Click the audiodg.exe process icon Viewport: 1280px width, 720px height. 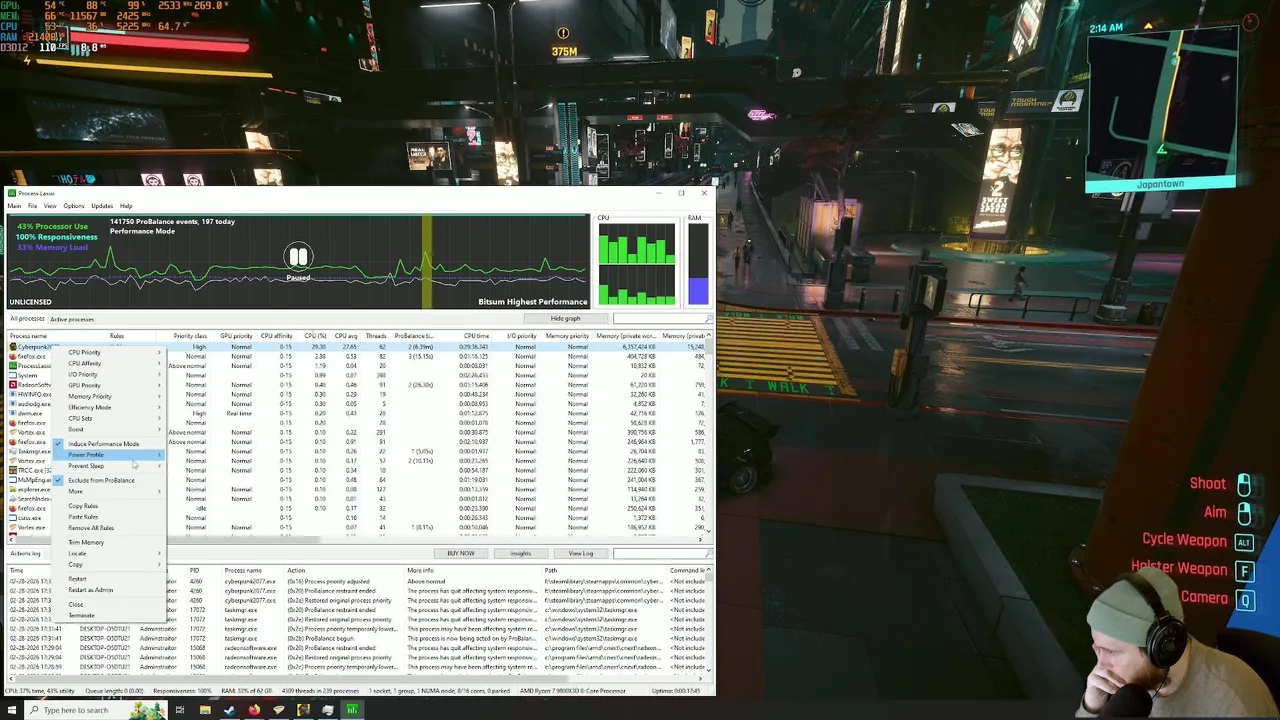13,404
